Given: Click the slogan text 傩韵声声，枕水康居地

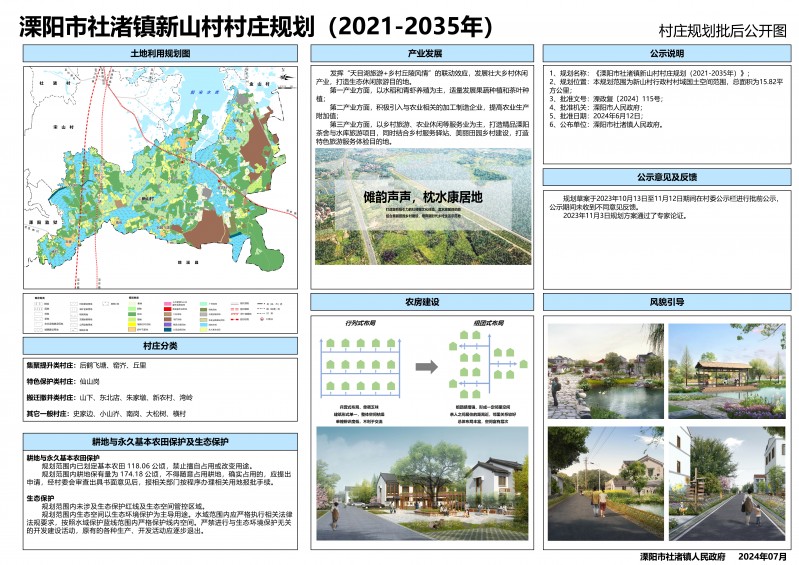Looking at the screenshot, I should 423,197.
